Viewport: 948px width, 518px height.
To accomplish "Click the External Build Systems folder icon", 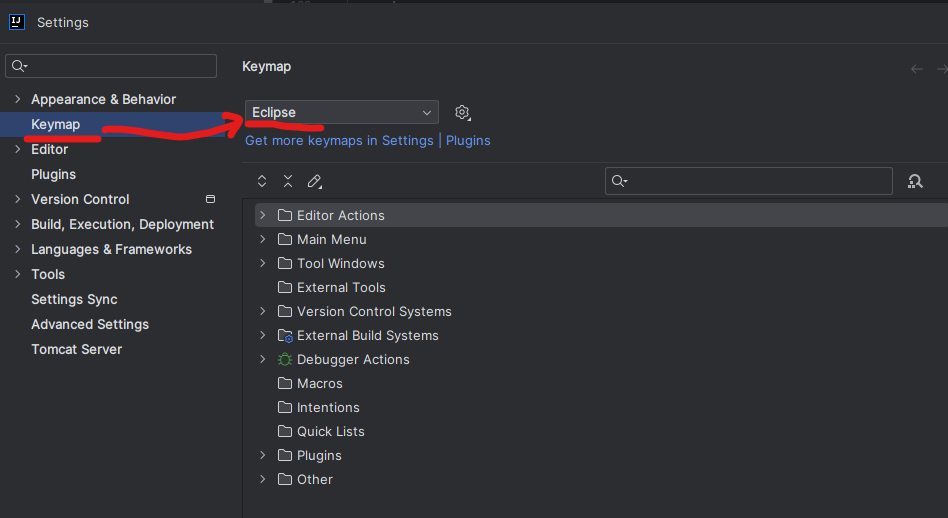I will tap(285, 335).
